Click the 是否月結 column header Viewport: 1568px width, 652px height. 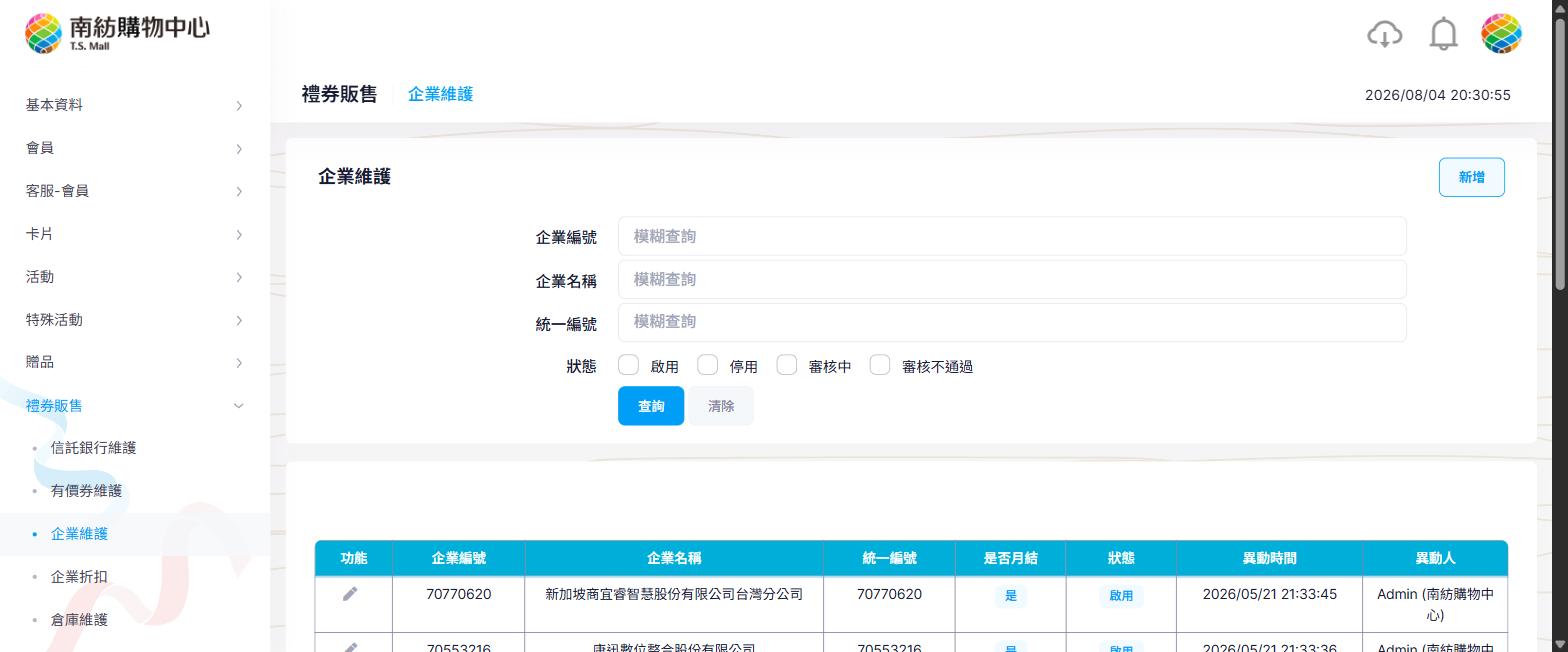(1010, 558)
